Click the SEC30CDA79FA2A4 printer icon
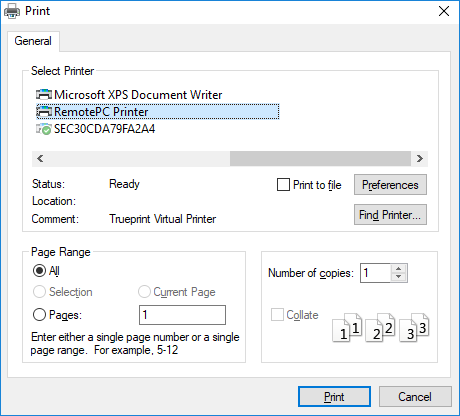 tap(44, 129)
